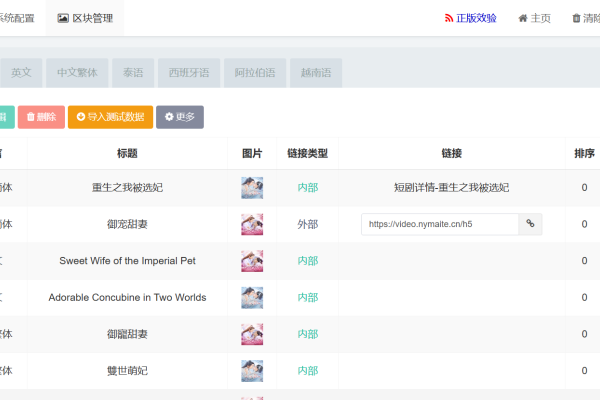Screen dimensions: 600x400
Task: Select the 中文繁体 language tab
Action: pos(77,73)
